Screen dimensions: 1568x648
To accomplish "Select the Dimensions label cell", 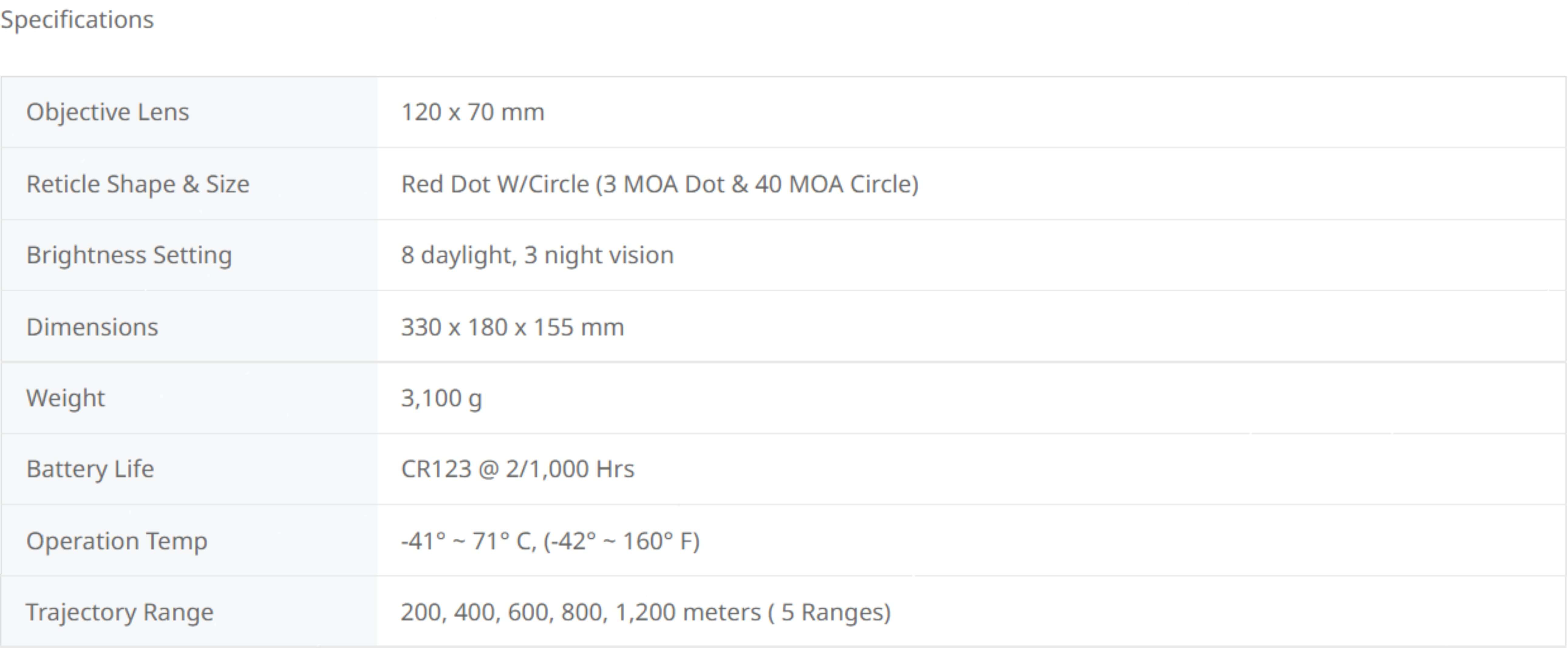I will 189,327.
